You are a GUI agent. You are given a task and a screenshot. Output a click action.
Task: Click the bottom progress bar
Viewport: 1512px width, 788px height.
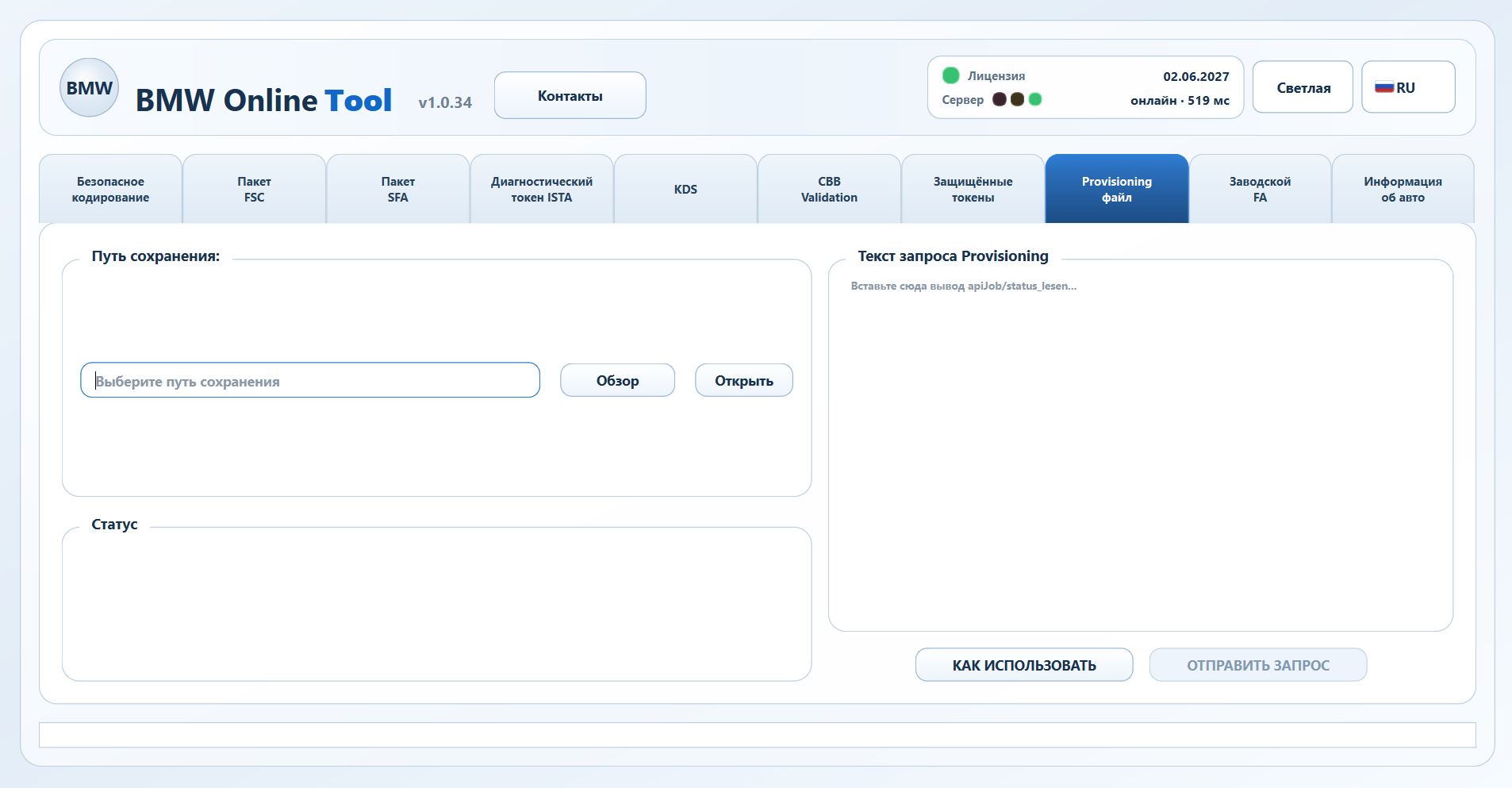(757, 735)
